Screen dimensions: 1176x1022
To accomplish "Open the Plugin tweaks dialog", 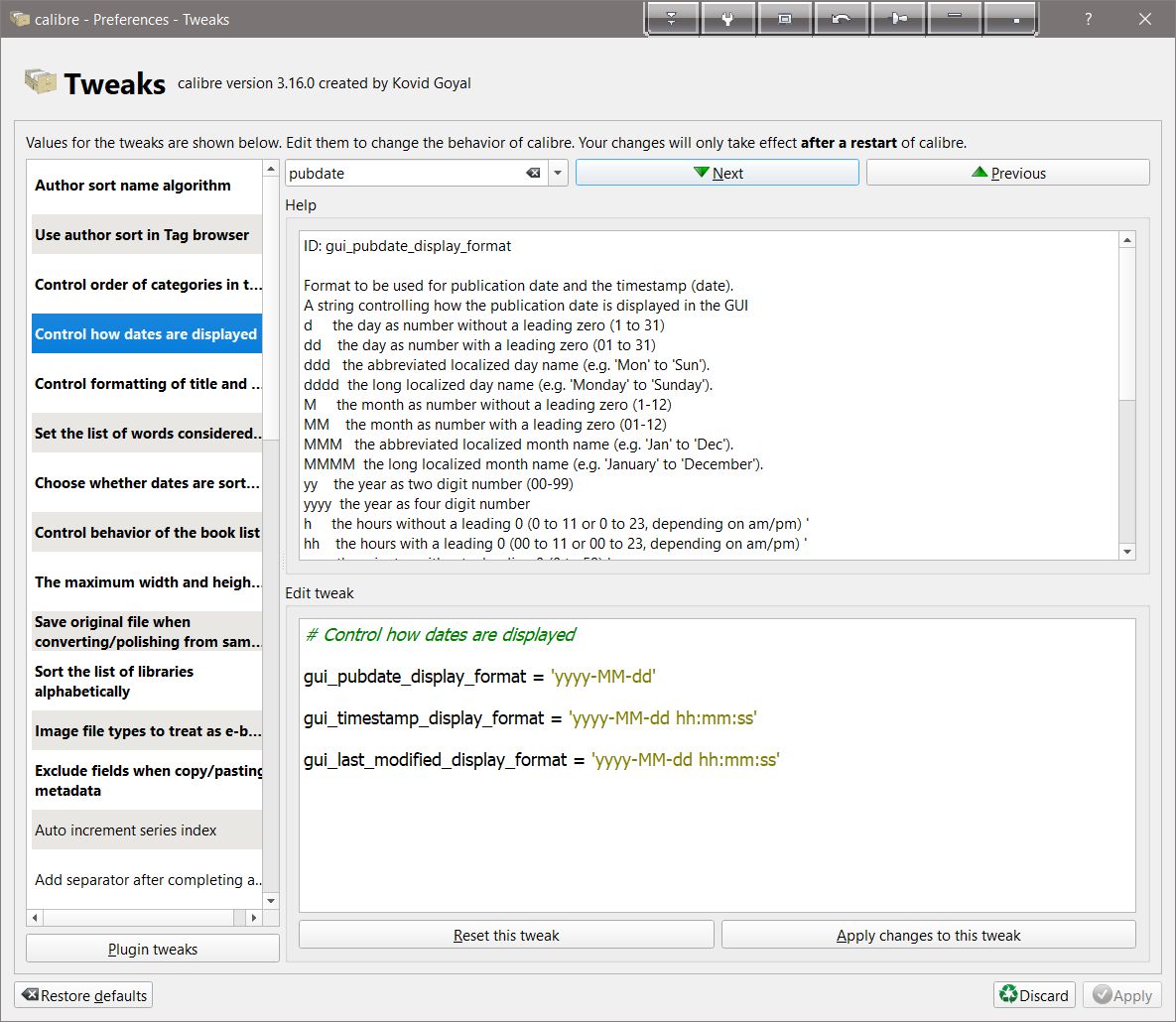I will (152, 949).
